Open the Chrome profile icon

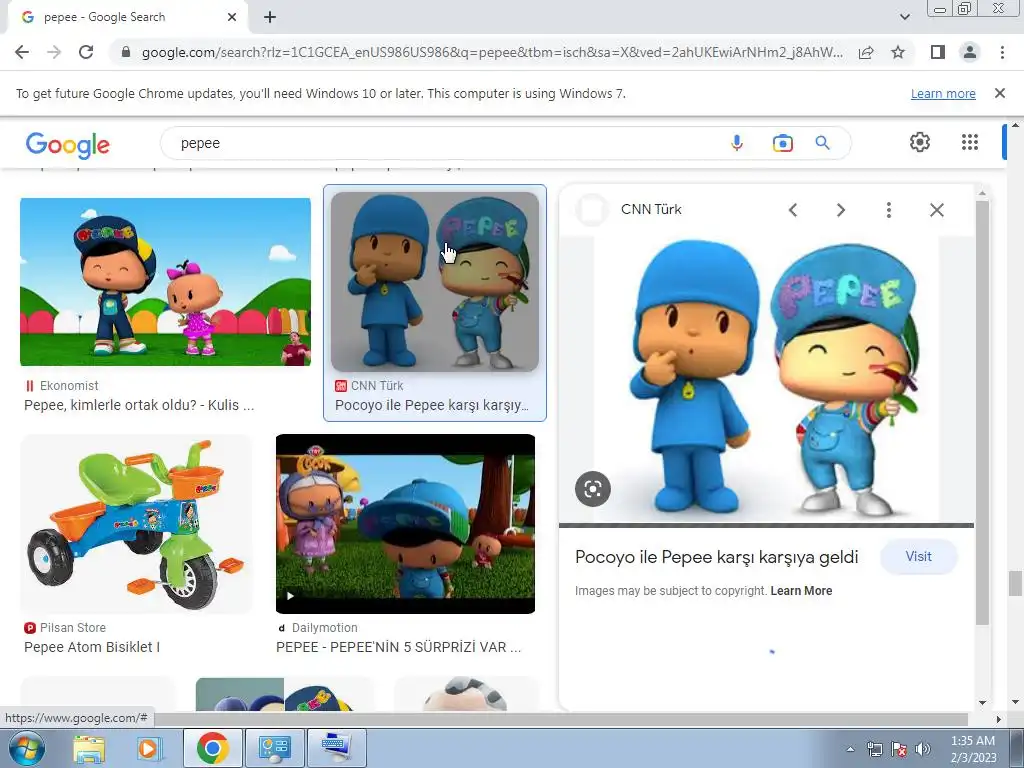tap(970, 52)
